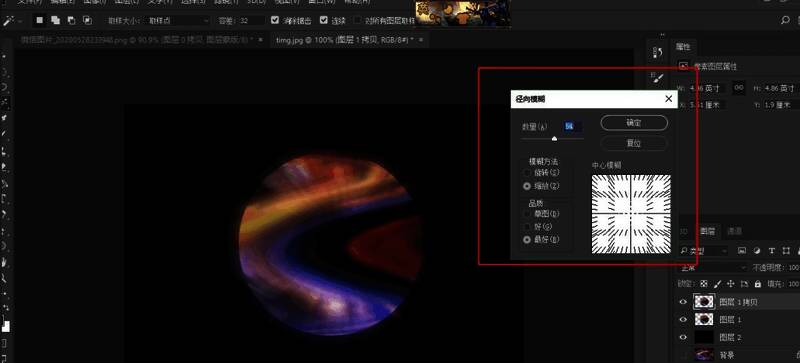Image resolution: width=800 pixels, height=363 pixels.
Task: Click the 数量 amount value field
Action: pyautogui.click(x=572, y=126)
